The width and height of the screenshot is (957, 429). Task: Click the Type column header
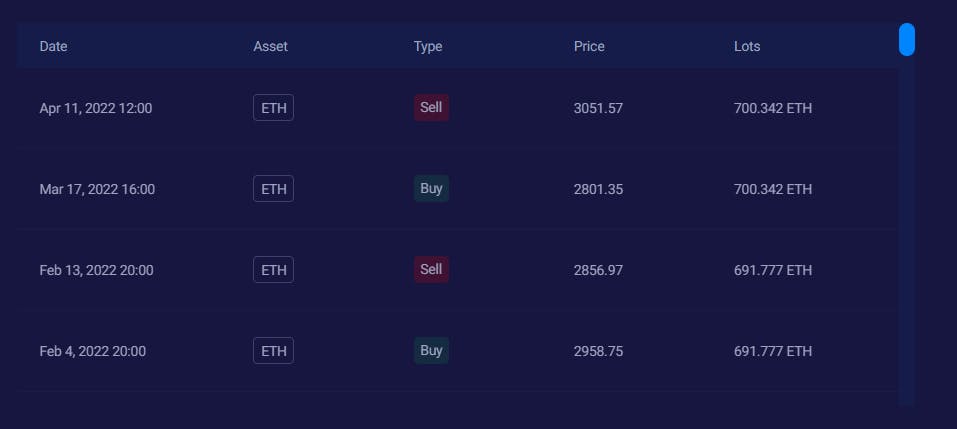(428, 46)
